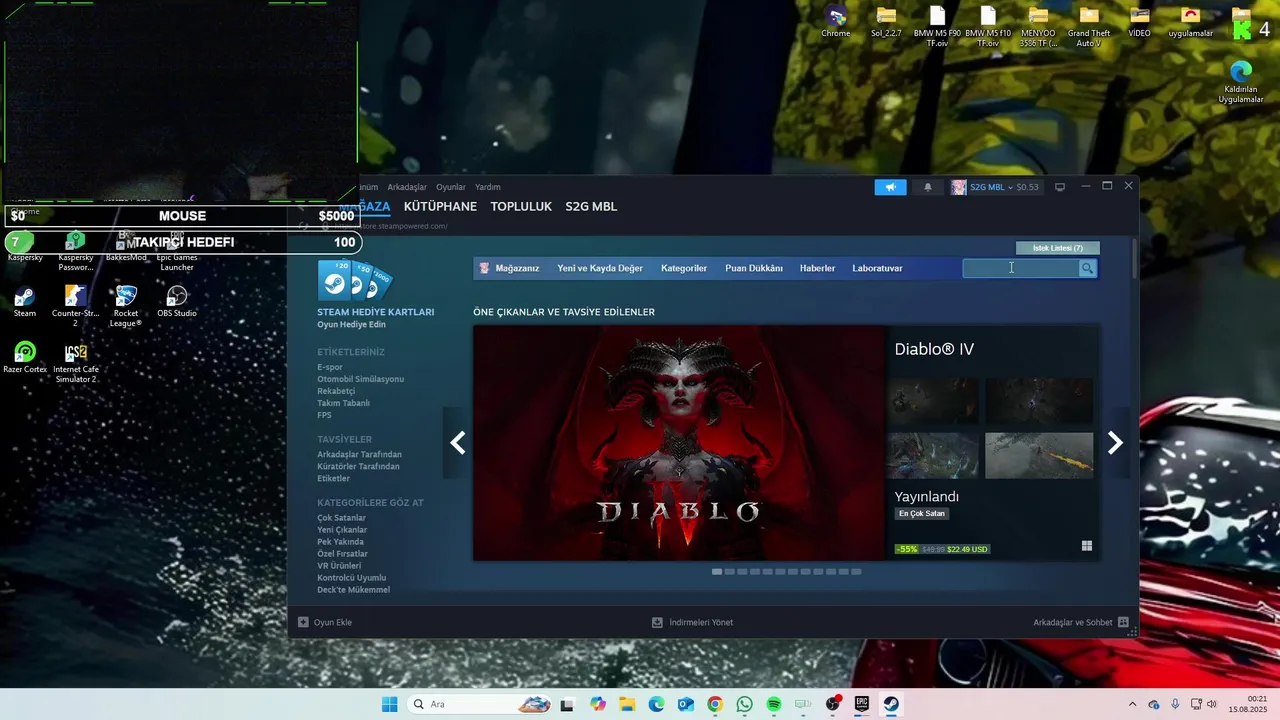The image size is (1280, 720).
Task: Open the Kaldırılan Uygulamalar Edge shortcut
Action: (1241, 82)
